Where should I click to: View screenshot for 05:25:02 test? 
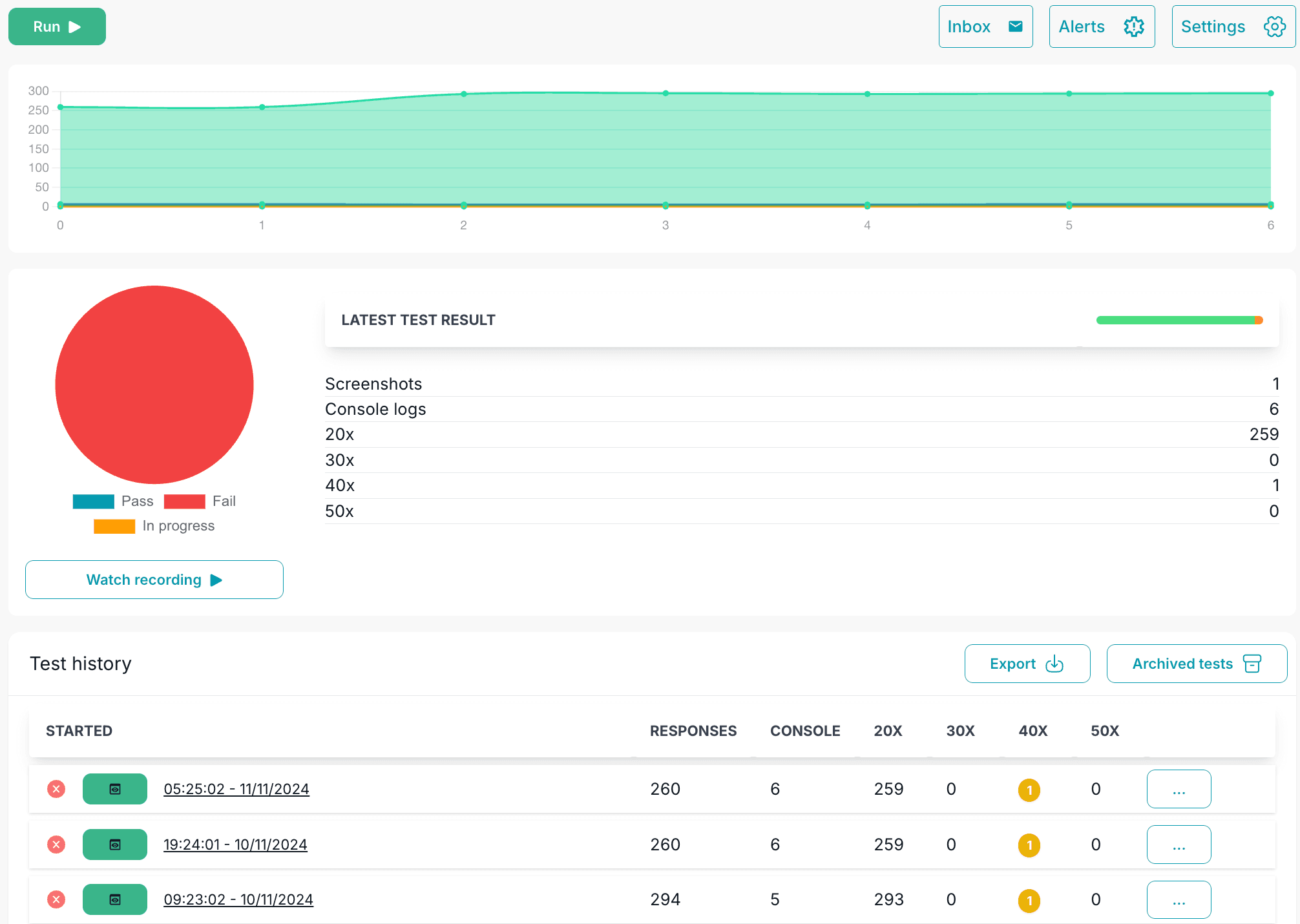[x=115, y=789]
